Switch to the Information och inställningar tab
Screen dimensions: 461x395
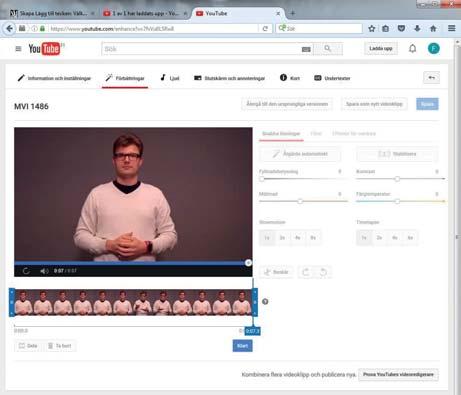pyautogui.click(x=54, y=78)
